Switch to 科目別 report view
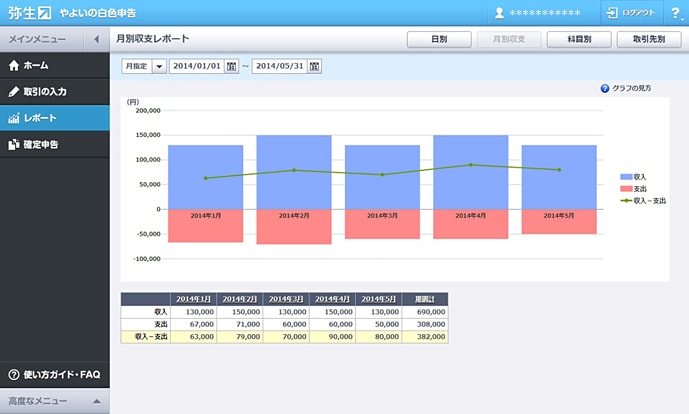 tap(579, 39)
